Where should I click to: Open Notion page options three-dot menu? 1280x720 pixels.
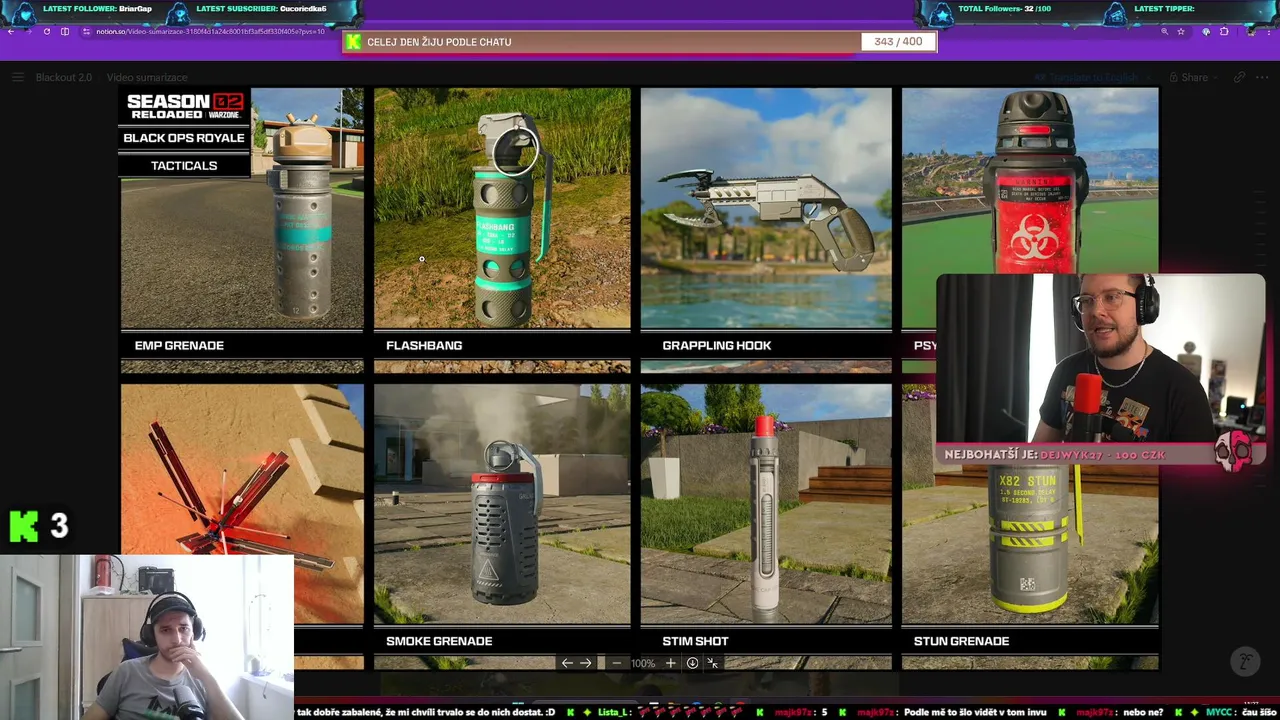coord(1262,77)
